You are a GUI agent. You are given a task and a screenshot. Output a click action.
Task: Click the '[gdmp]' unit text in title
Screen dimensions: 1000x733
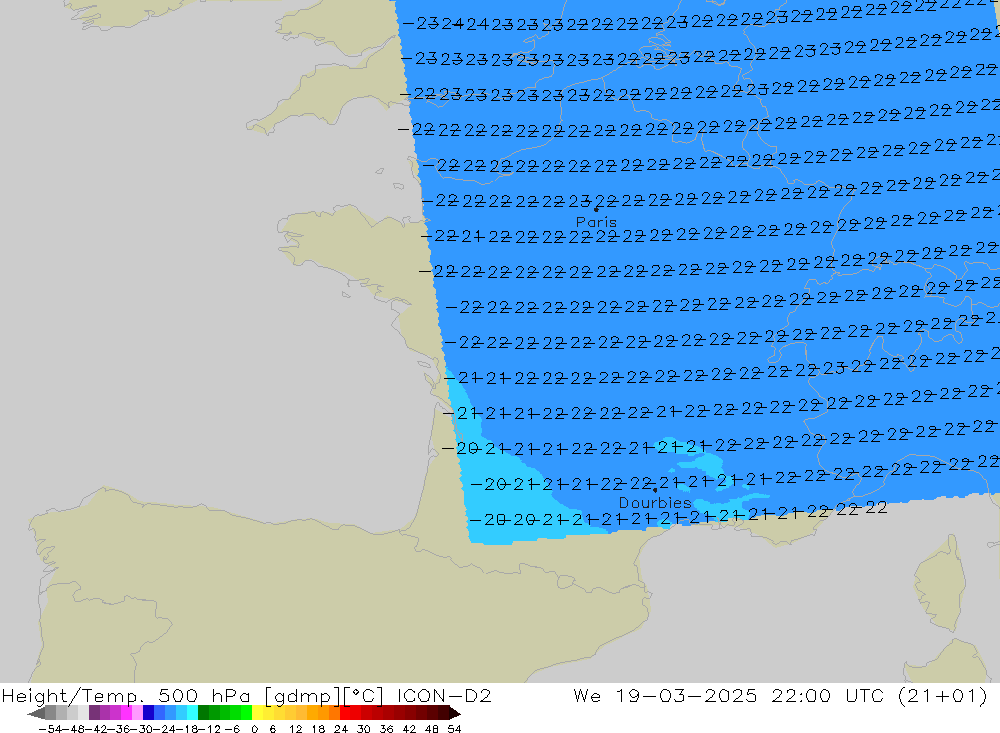pos(303,695)
